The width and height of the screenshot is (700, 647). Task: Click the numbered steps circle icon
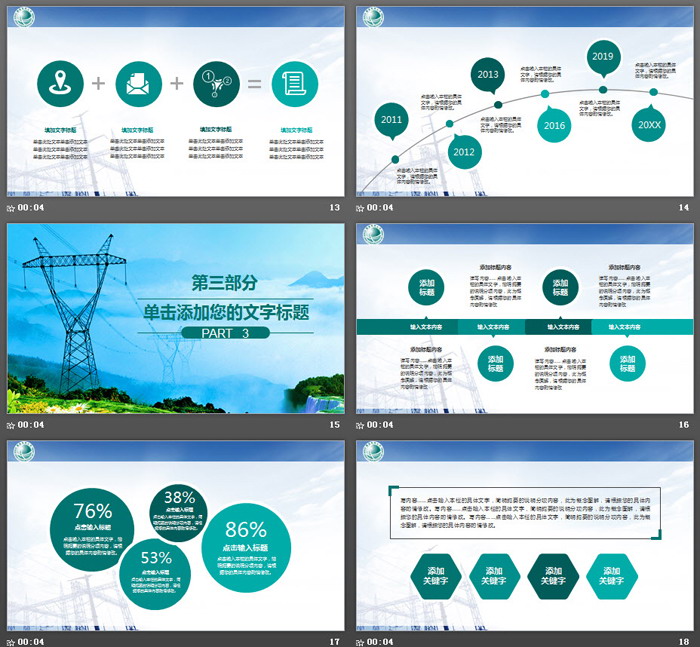point(217,84)
